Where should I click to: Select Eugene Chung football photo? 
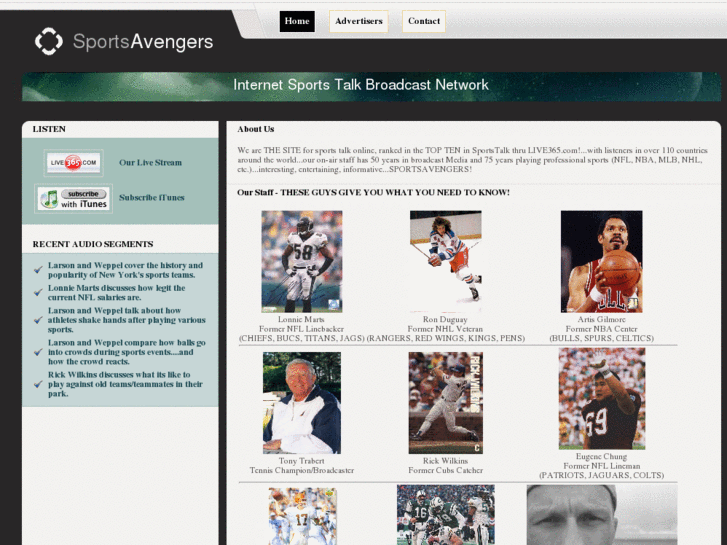coord(602,399)
